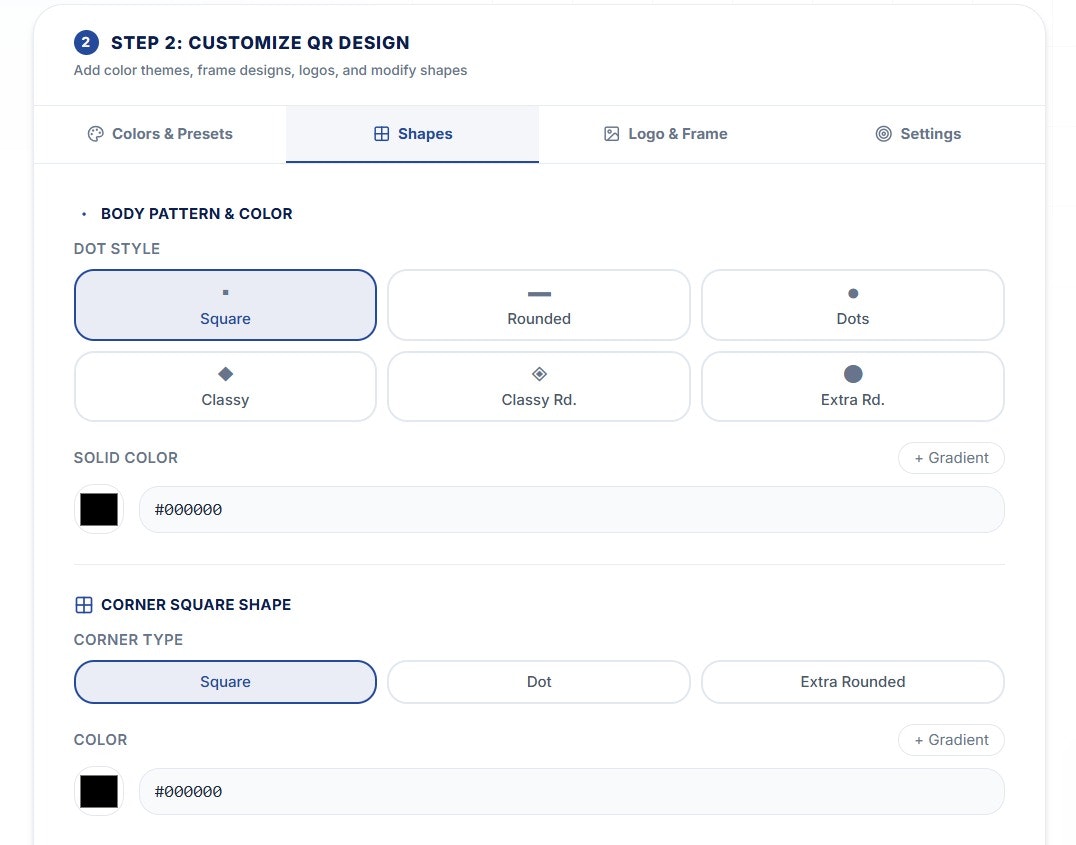Set corner type to Square
The image size is (1076, 845).
click(x=225, y=682)
